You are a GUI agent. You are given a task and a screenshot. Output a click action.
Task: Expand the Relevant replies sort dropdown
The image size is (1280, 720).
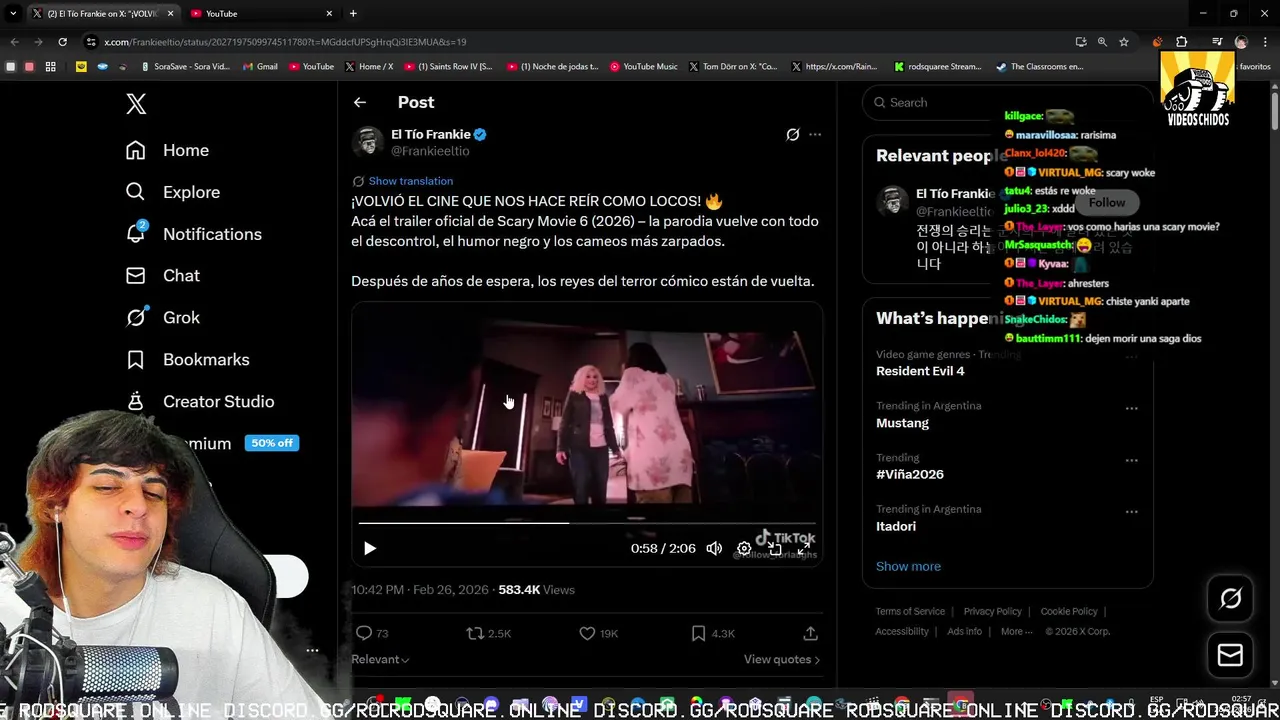(380, 659)
